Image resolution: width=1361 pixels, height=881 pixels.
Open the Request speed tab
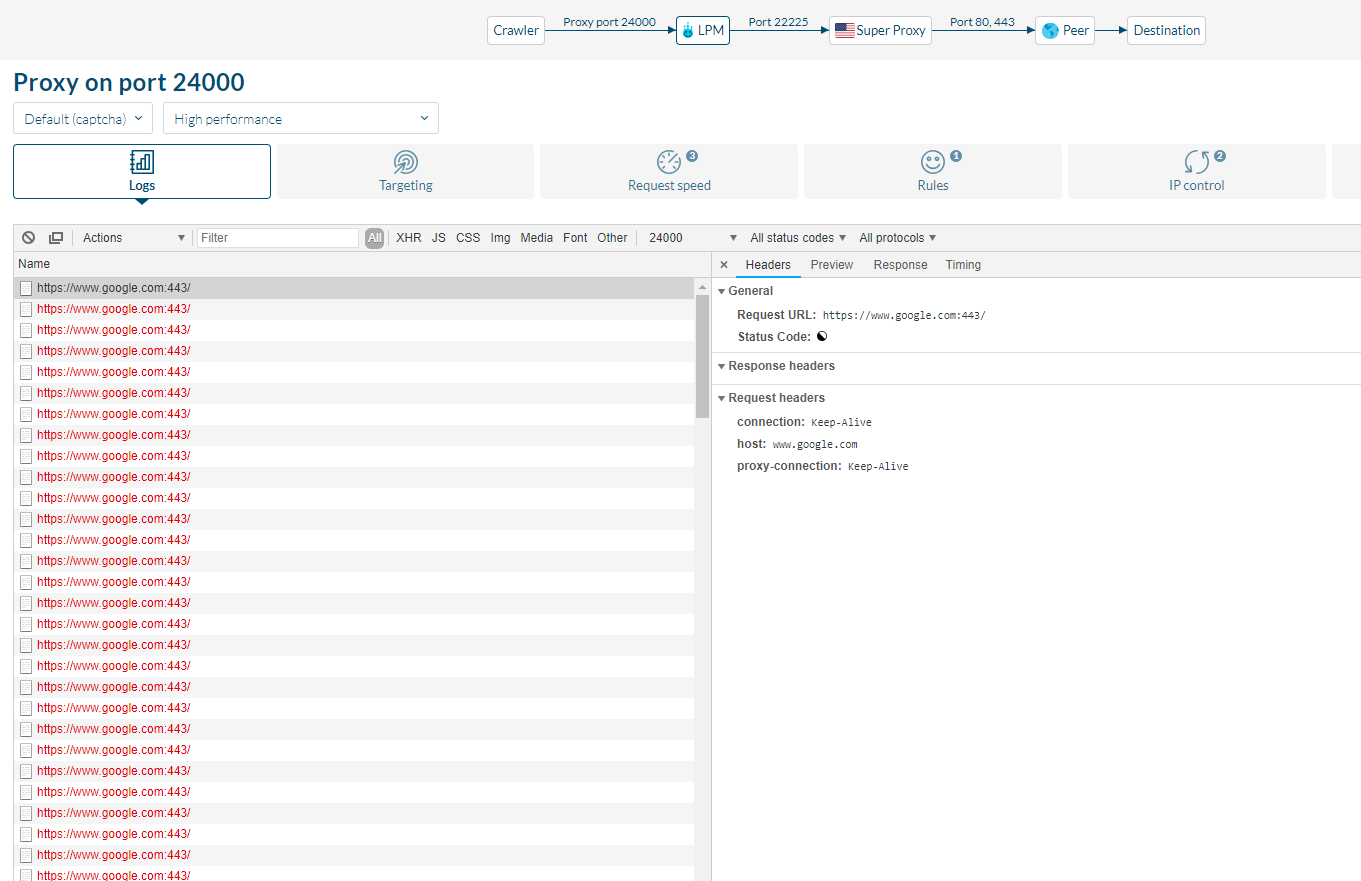(x=669, y=172)
